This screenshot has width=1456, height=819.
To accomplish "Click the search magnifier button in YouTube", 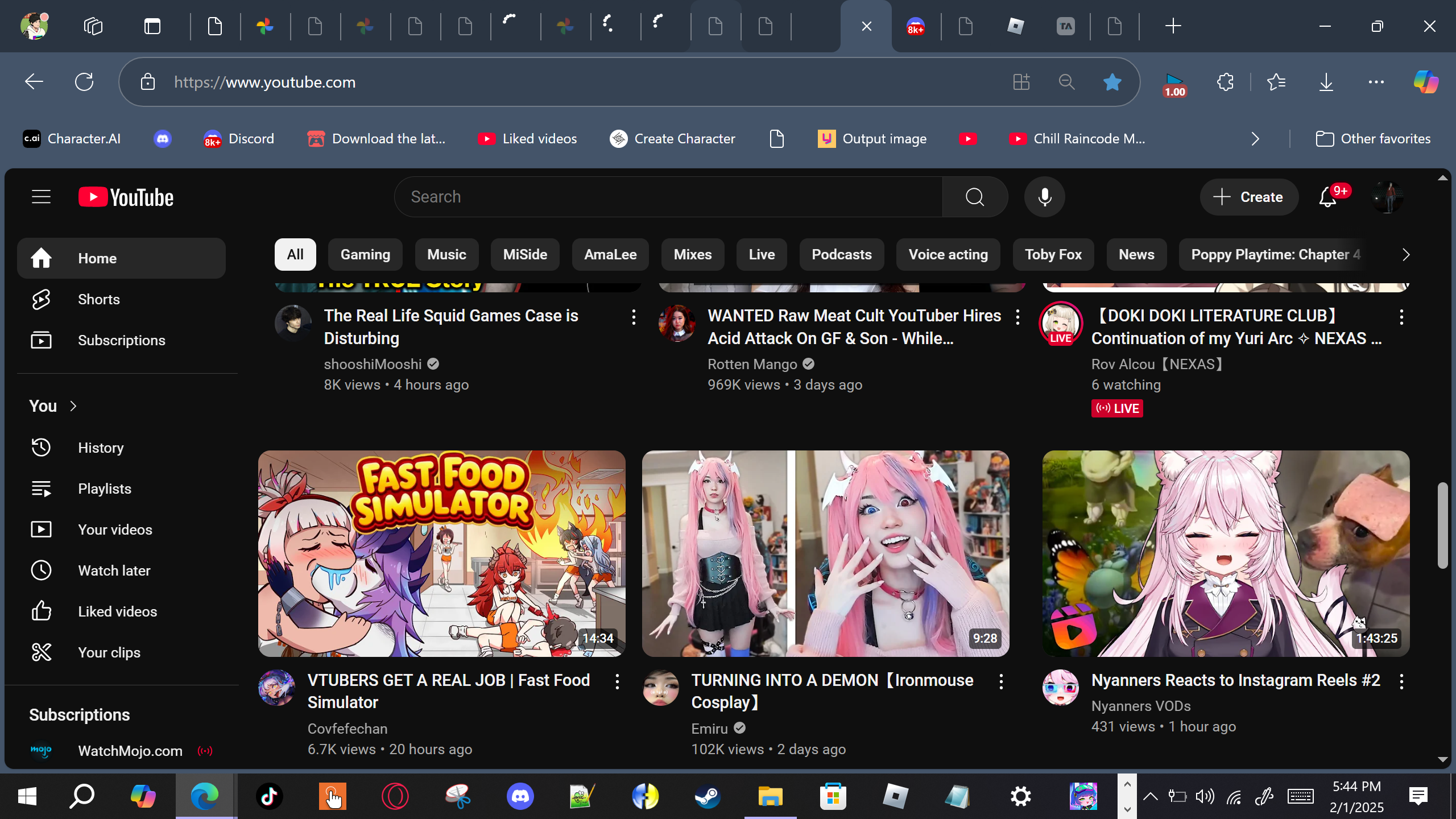I will [975, 197].
